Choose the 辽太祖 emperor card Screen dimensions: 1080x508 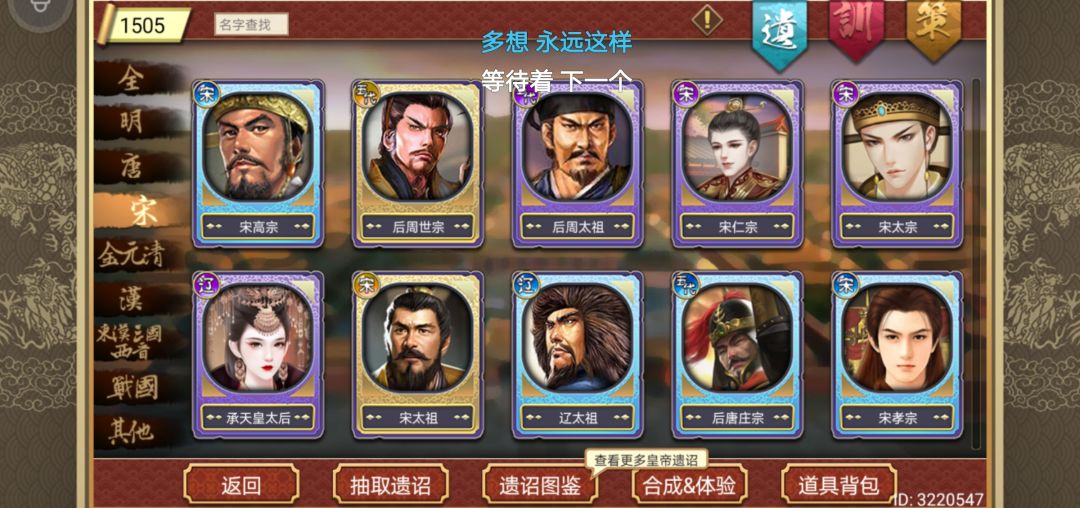pyautogui.click(x=578, y=354)
